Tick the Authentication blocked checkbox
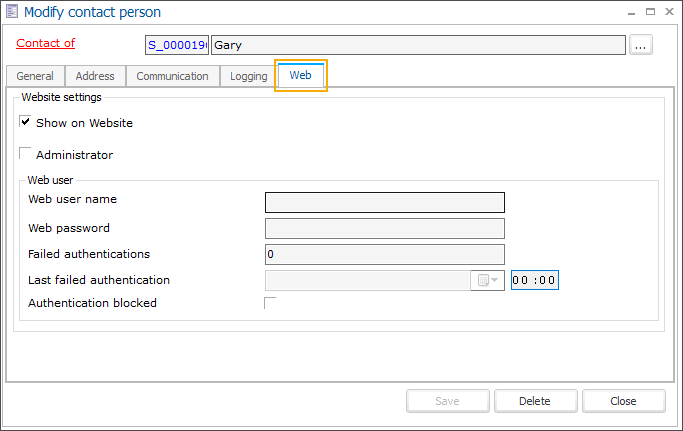683x431 pixels. coord(270,303)
